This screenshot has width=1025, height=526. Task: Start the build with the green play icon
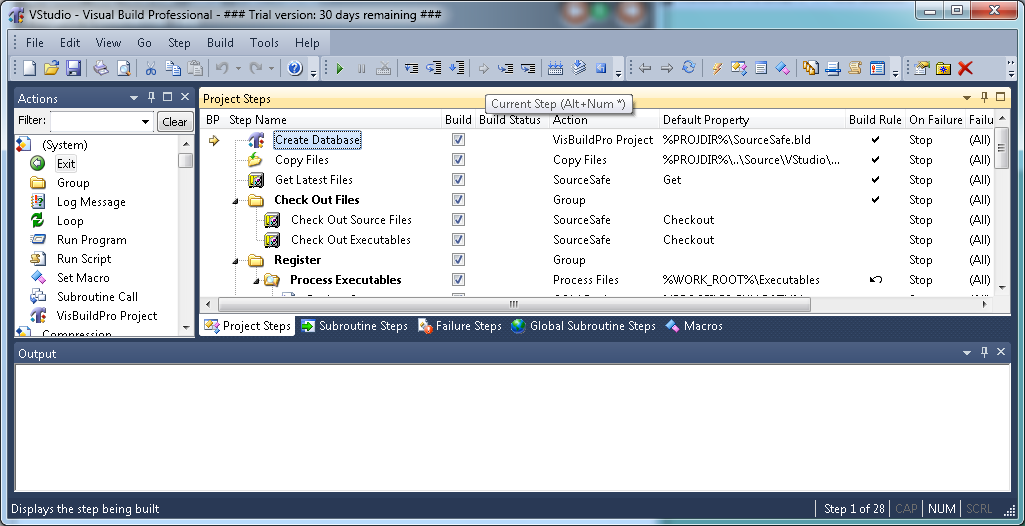[x=339, y=69]
